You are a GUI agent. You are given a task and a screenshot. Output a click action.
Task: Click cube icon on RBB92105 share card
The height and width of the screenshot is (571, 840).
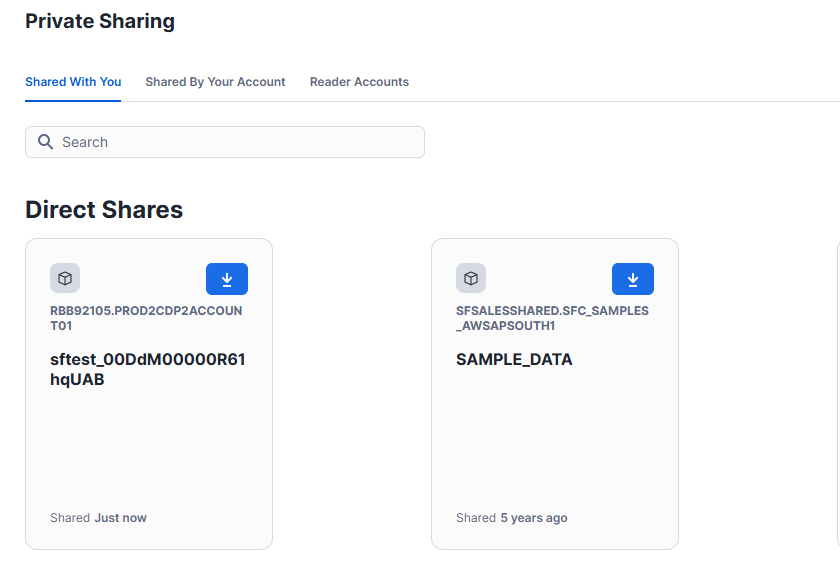point(65,278)
